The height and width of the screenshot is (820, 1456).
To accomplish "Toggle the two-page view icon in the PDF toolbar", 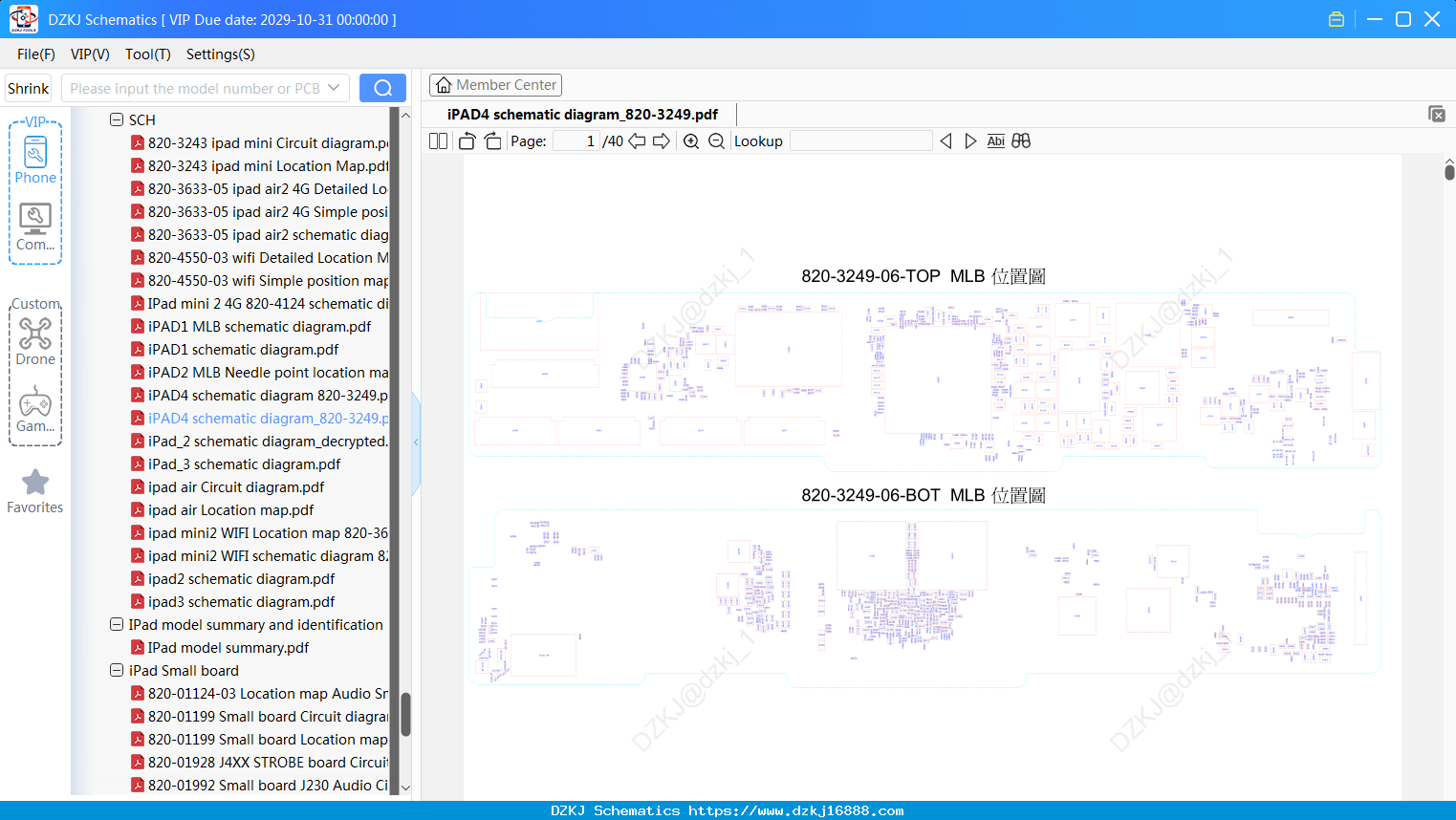I will (x=438, y=141).
